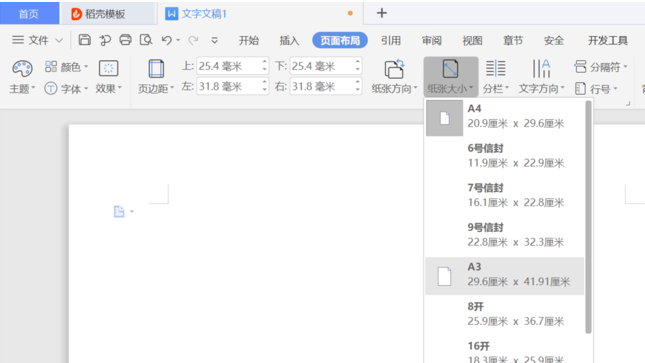Select A4 paper size option
Screen dimensions: 645x363
pos(505,118)
